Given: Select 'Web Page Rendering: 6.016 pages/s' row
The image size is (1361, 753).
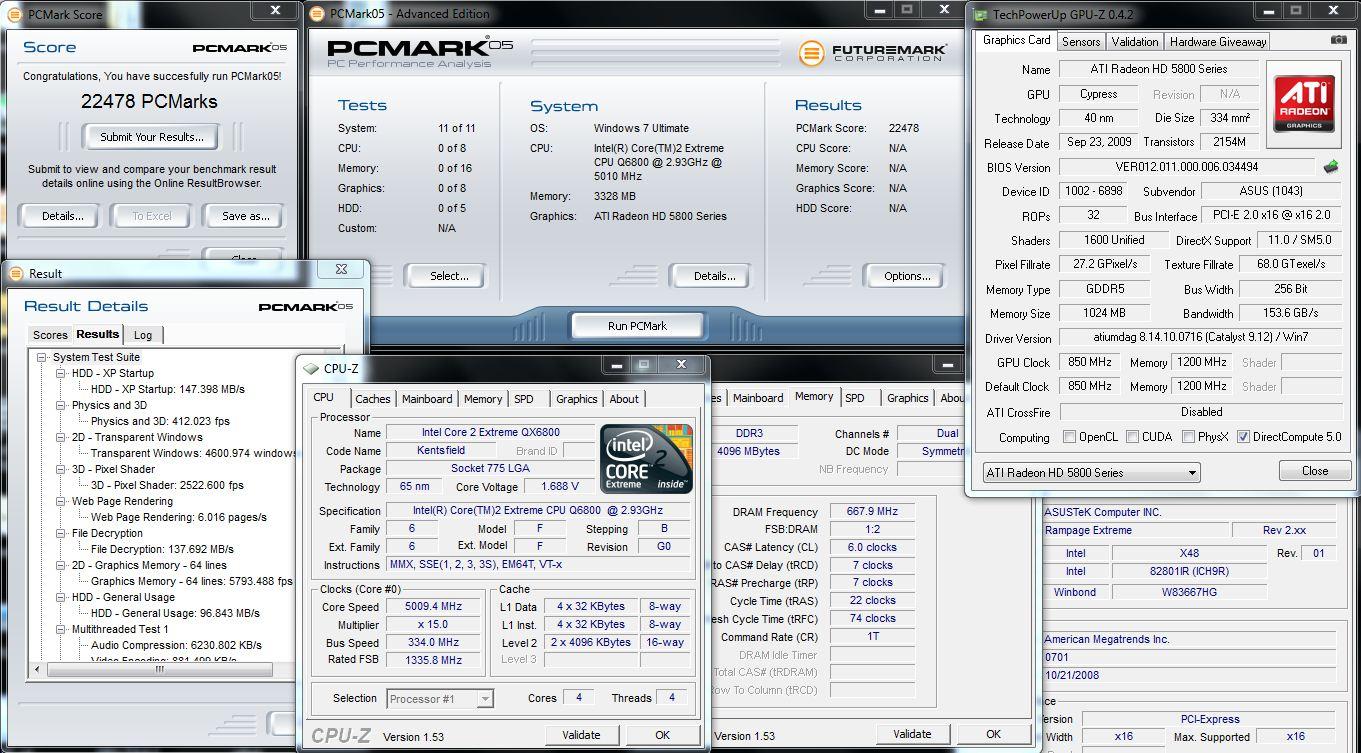Looking at the screenshot, I should tap(179, 517).
